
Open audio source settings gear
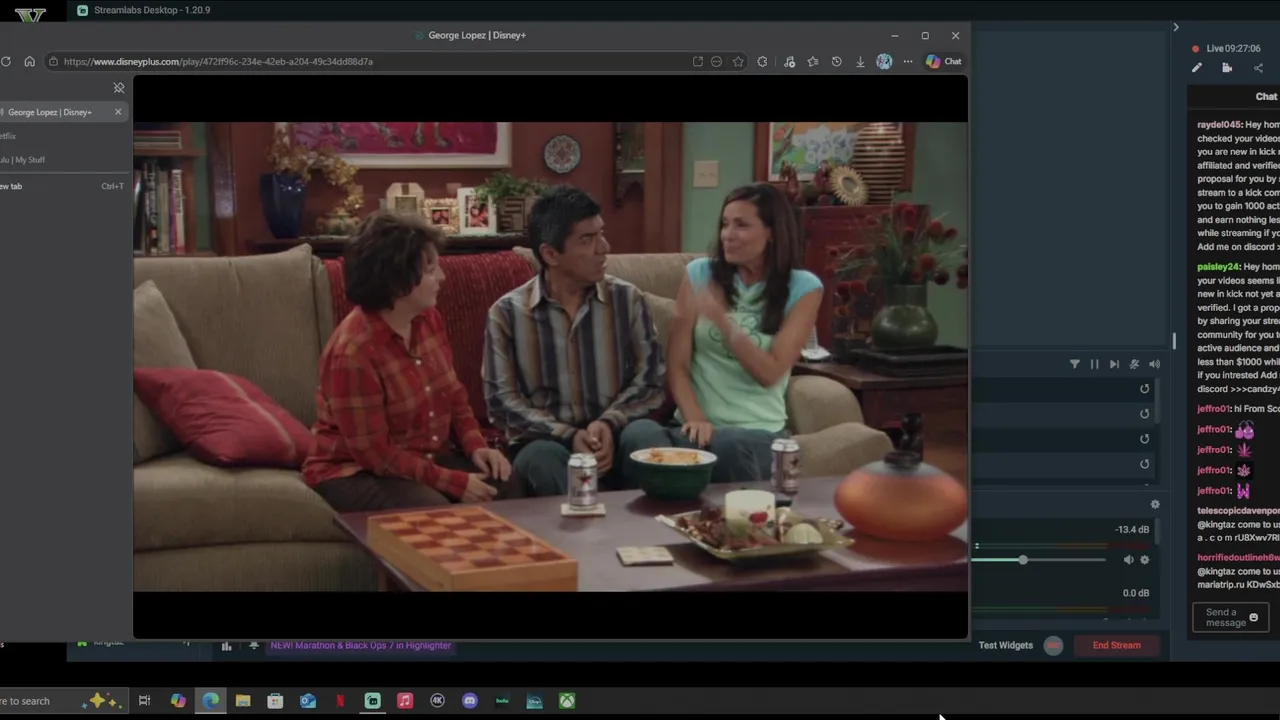coord(1145,560)
